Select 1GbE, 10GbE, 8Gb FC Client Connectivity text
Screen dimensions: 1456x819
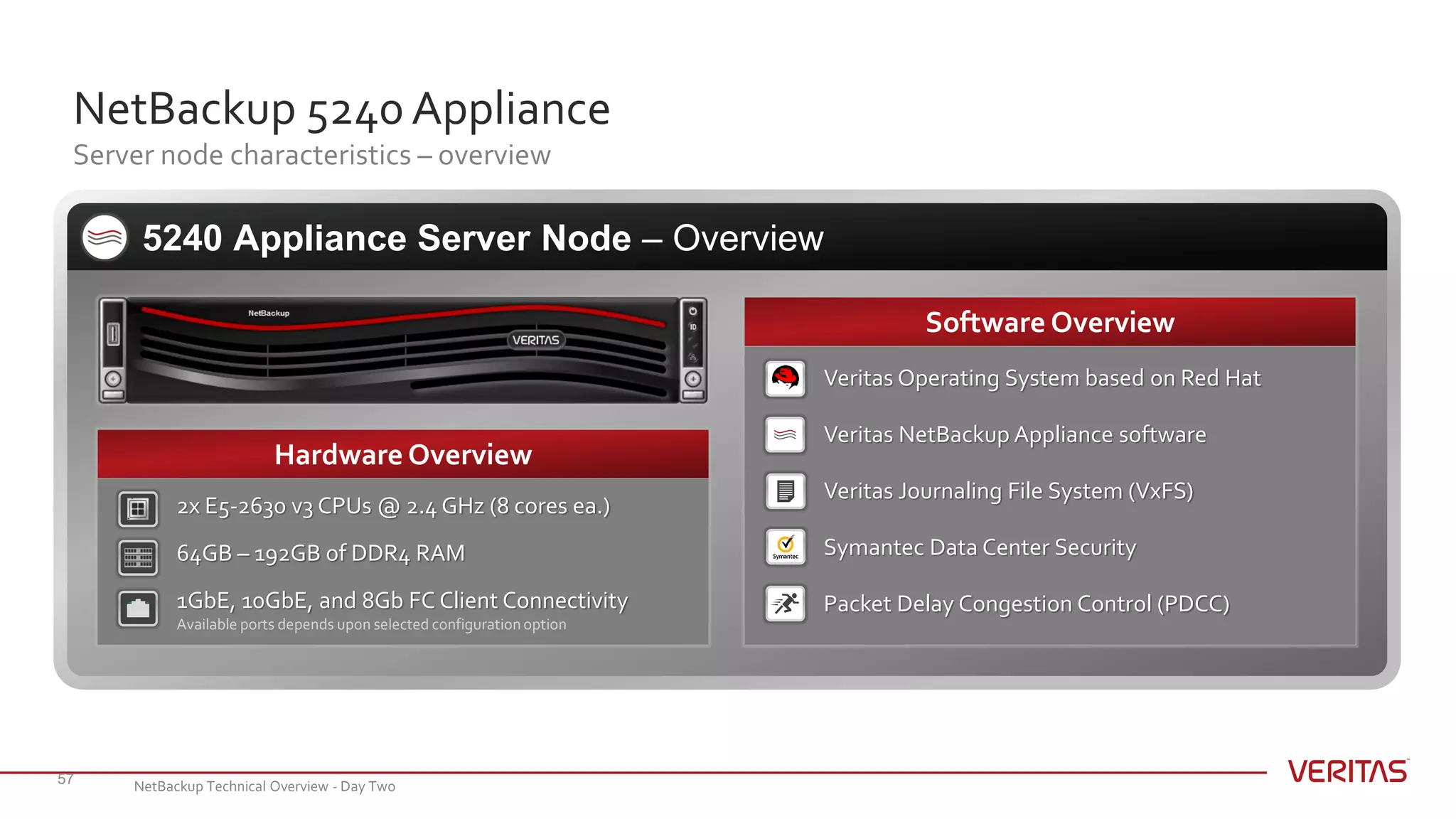coord(402,601)
